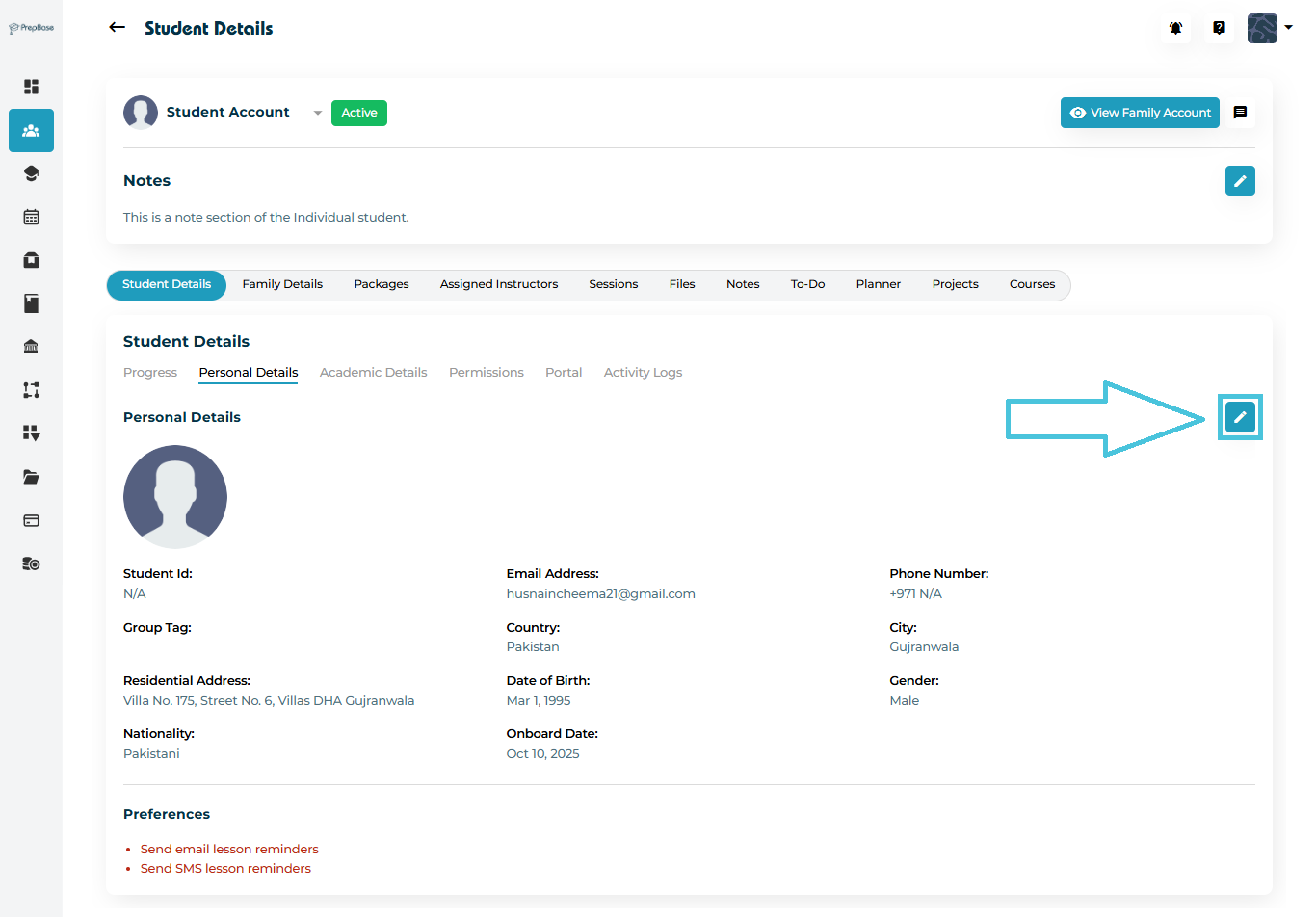Click the Active status badge
This screenshot has width=1316, height=917.
tap(358, 113)
